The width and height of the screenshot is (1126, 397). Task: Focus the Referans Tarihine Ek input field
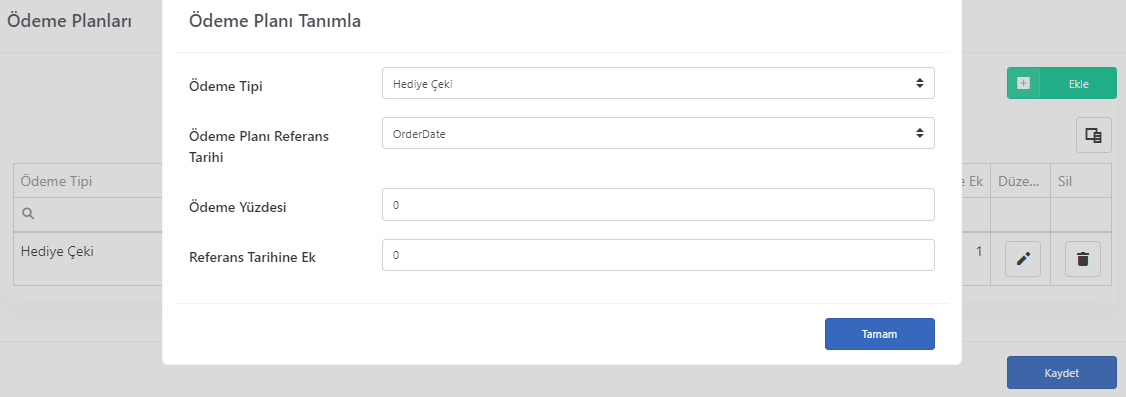tap(658, 255)
